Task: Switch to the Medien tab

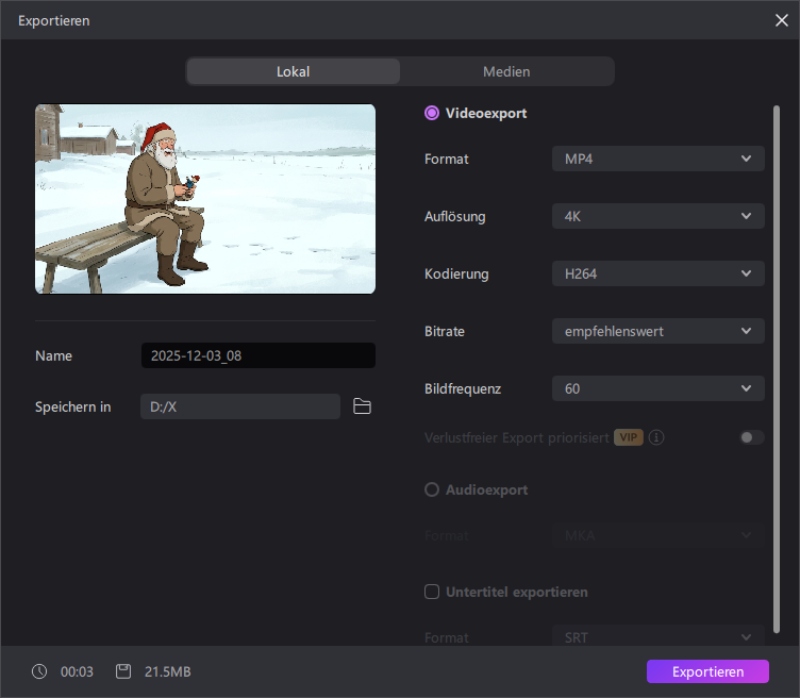Action: tap(506, 72)
